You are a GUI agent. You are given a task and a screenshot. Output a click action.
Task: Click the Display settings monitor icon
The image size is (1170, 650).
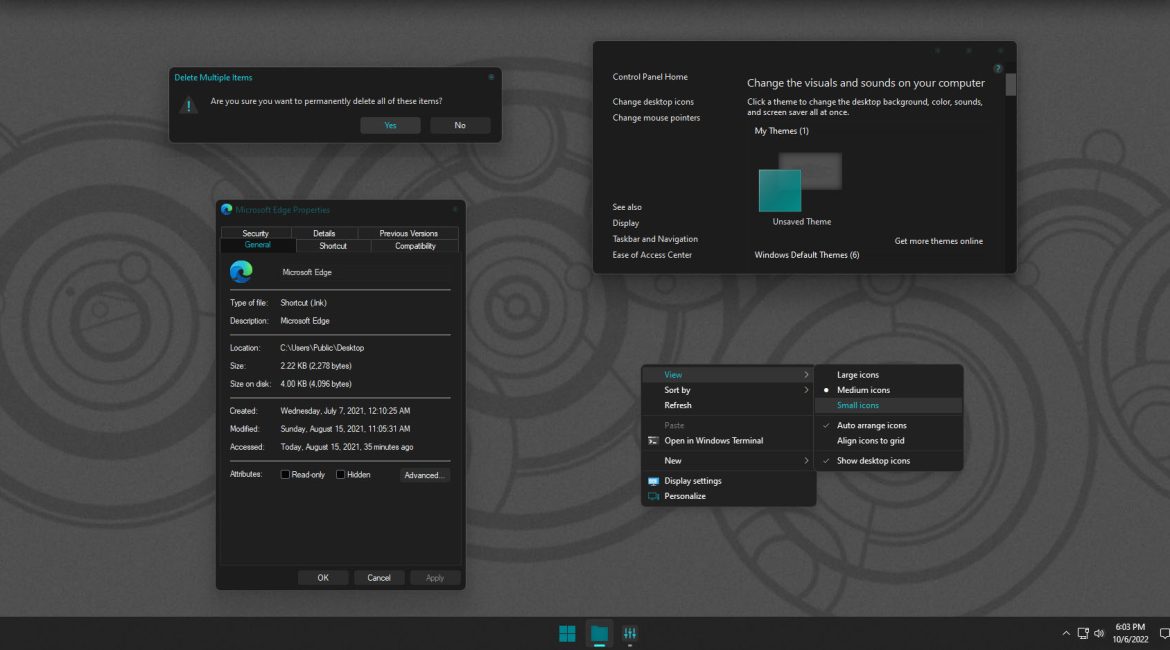pyautogui.click(x=653, y=481)
